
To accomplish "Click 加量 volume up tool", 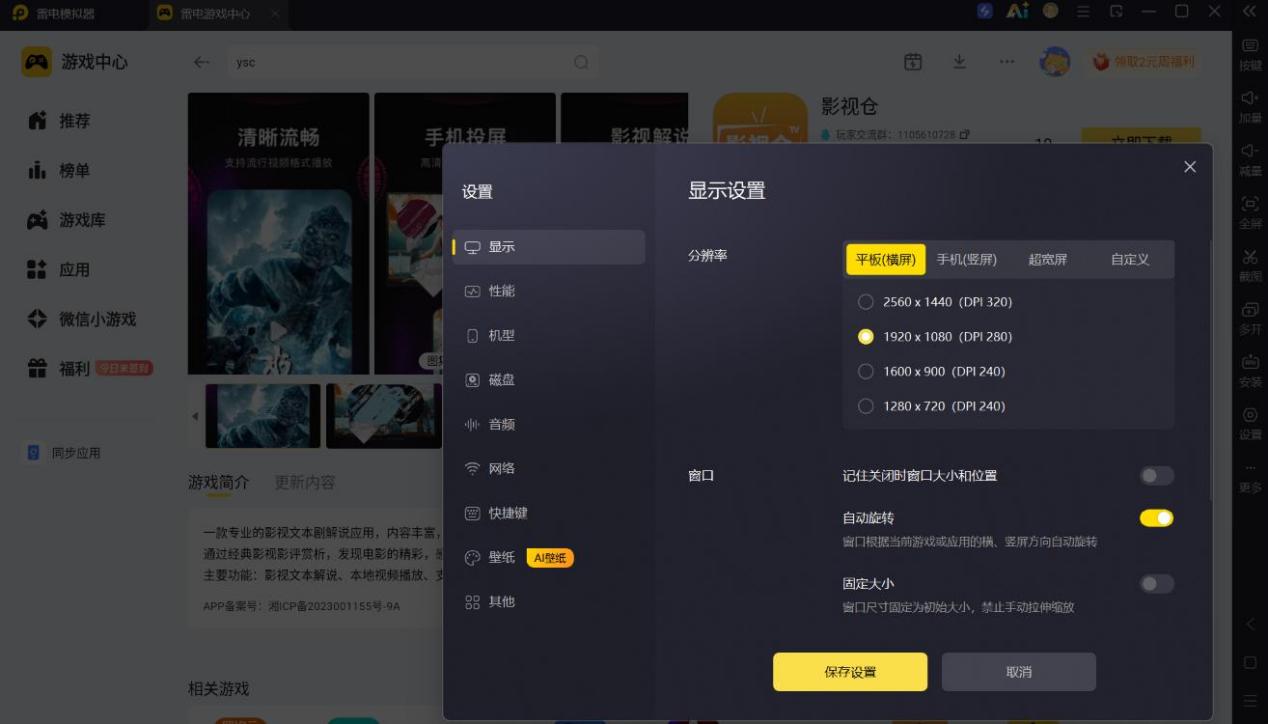I will click(x=1250, y=106).
